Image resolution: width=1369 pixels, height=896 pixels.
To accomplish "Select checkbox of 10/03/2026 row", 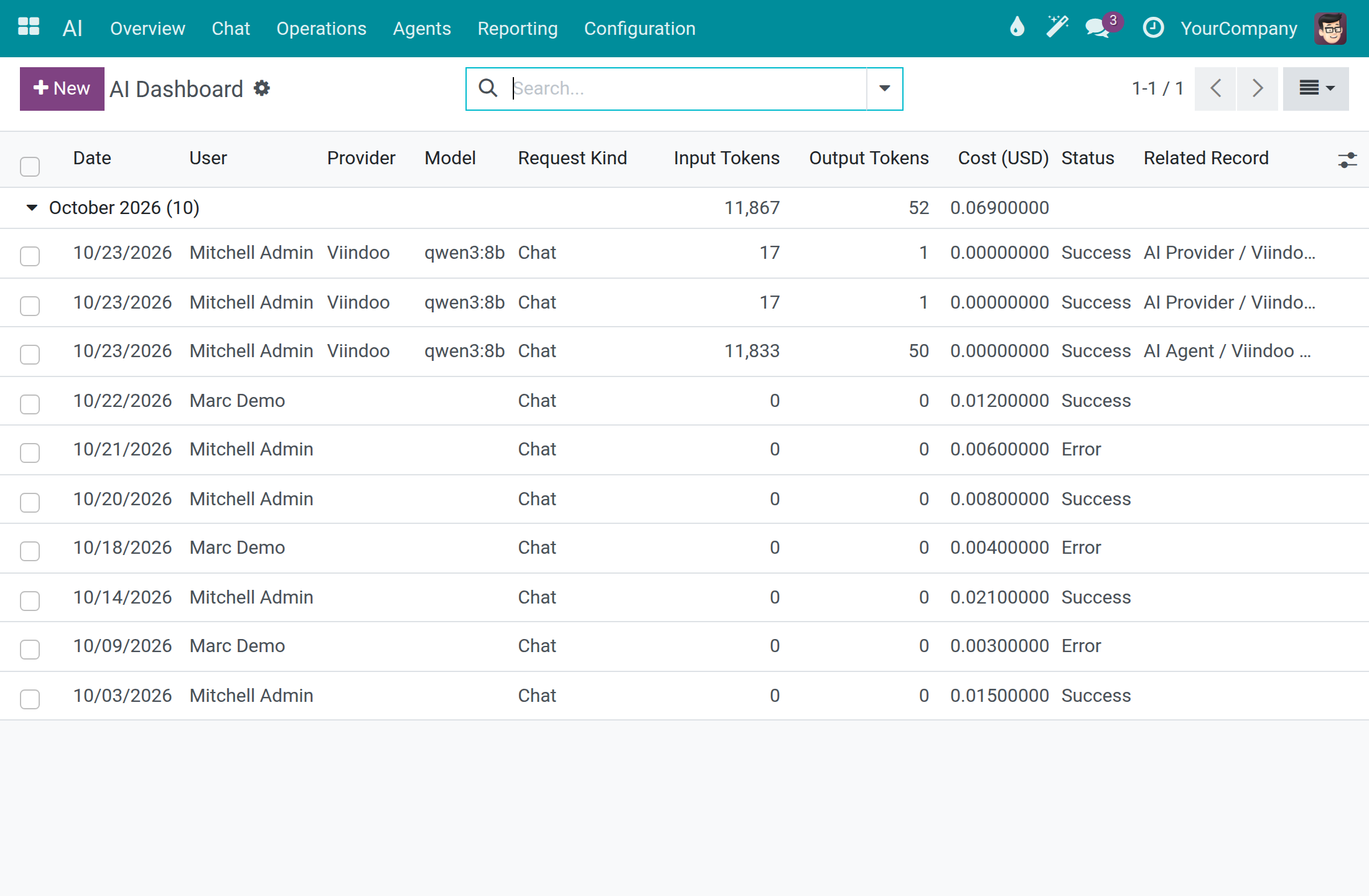I will tap(30, 699).
